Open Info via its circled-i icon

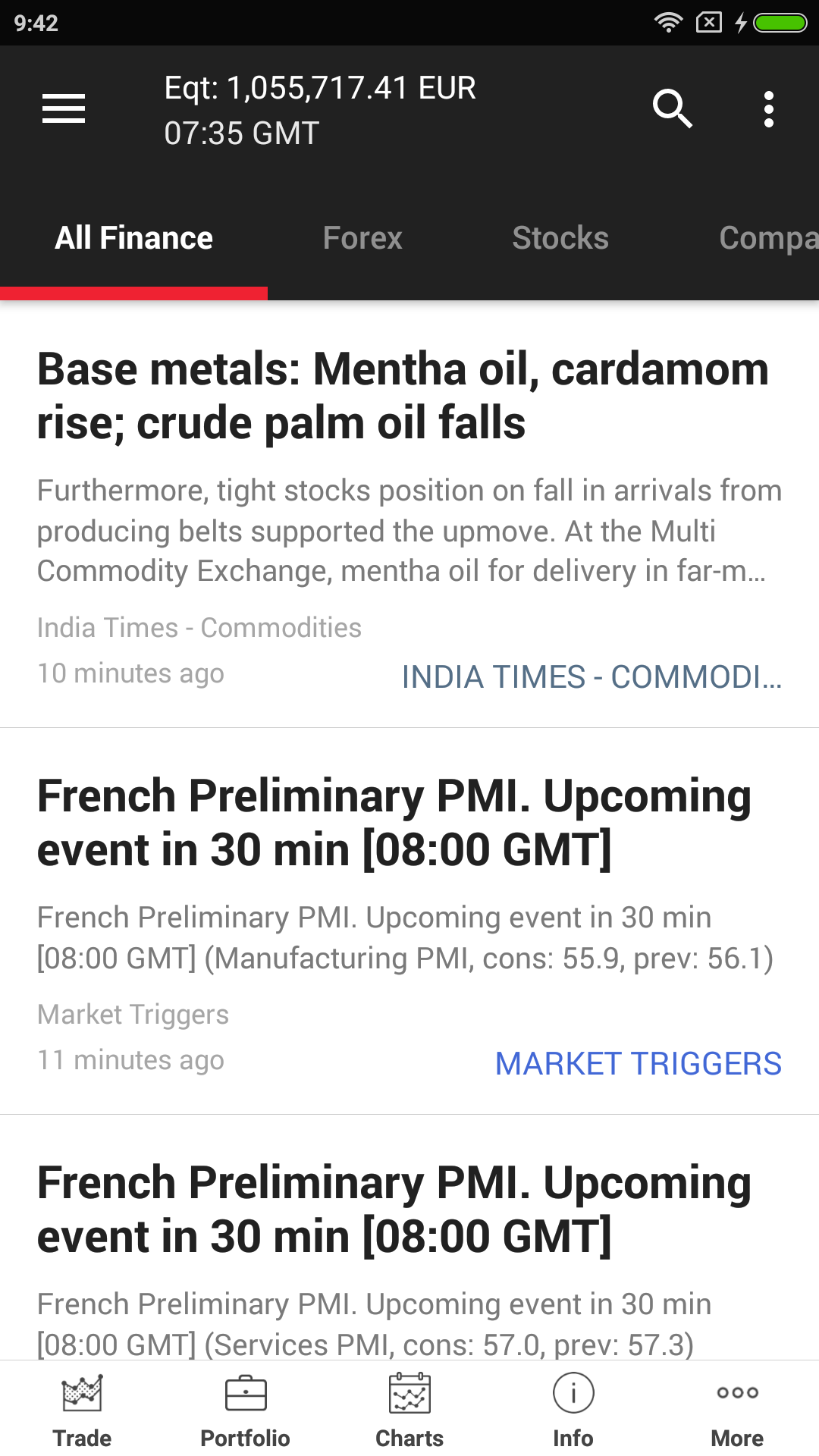(x=573, y=1394)
